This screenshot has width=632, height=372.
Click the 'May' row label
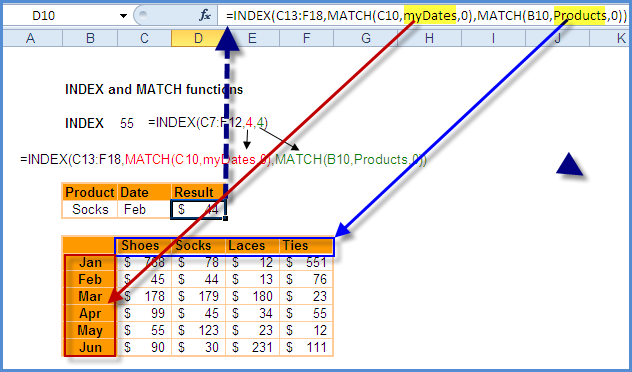coord(90,330)
